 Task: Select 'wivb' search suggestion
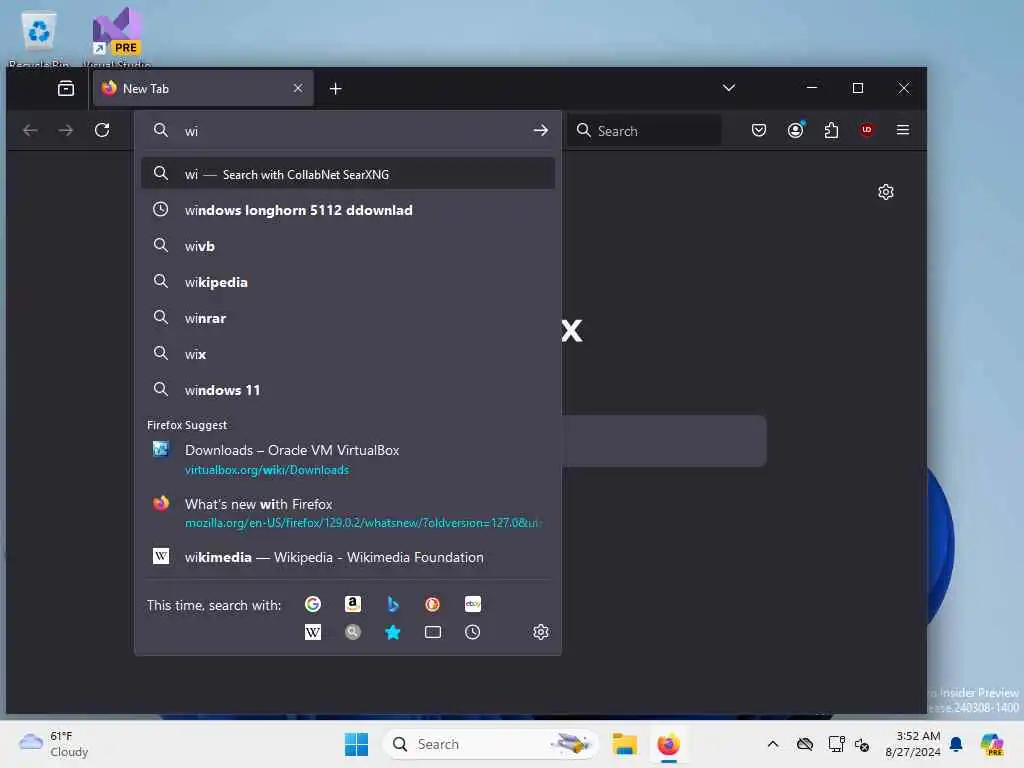(348, 246)
